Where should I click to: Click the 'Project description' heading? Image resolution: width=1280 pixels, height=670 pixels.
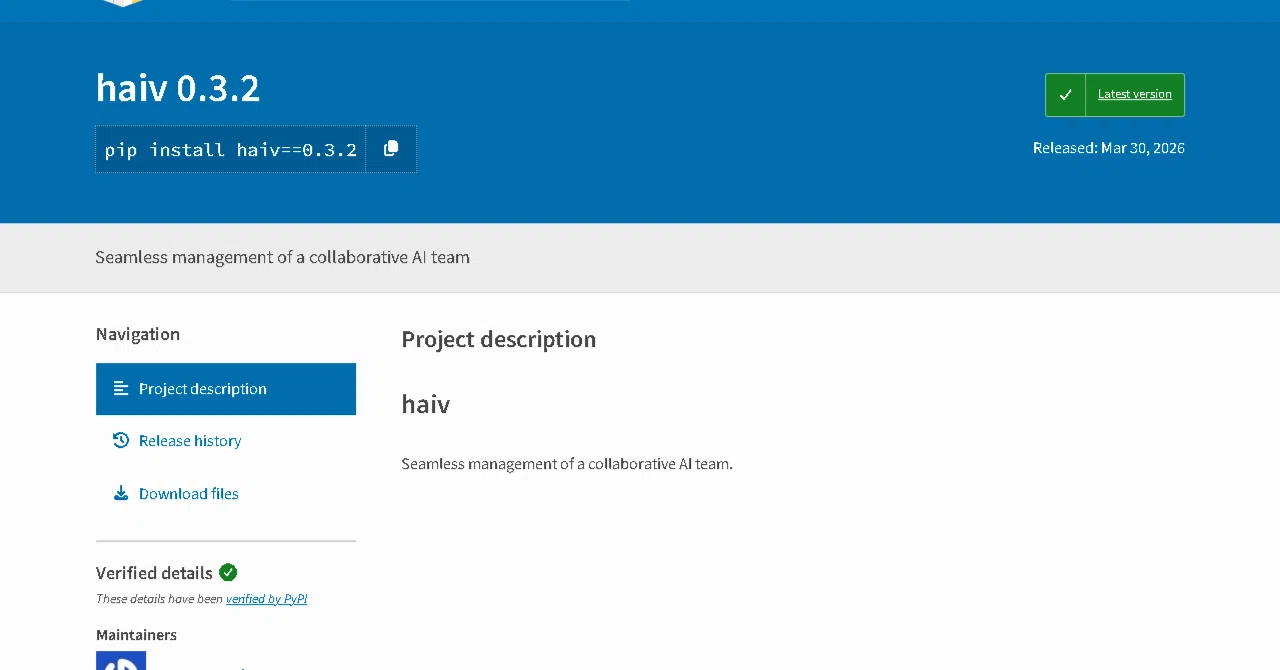click(498, 339)
